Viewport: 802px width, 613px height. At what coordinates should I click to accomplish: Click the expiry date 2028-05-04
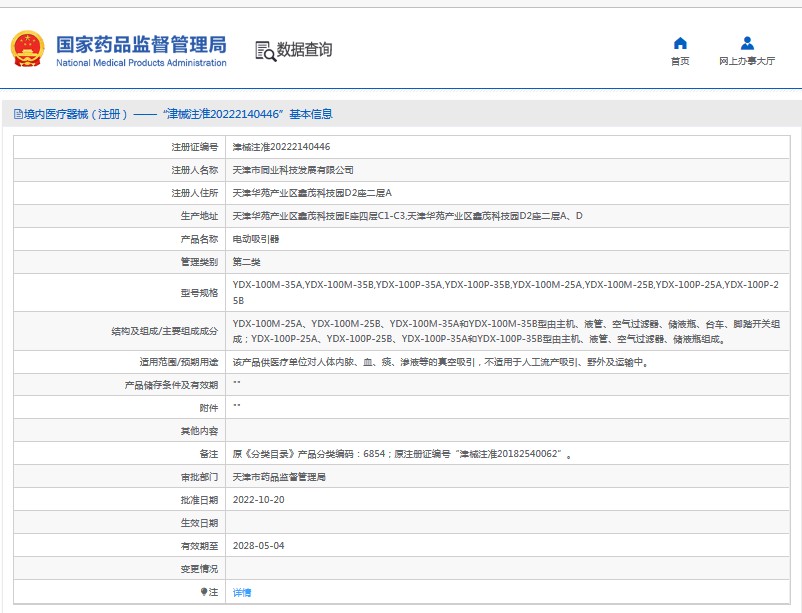259,545
